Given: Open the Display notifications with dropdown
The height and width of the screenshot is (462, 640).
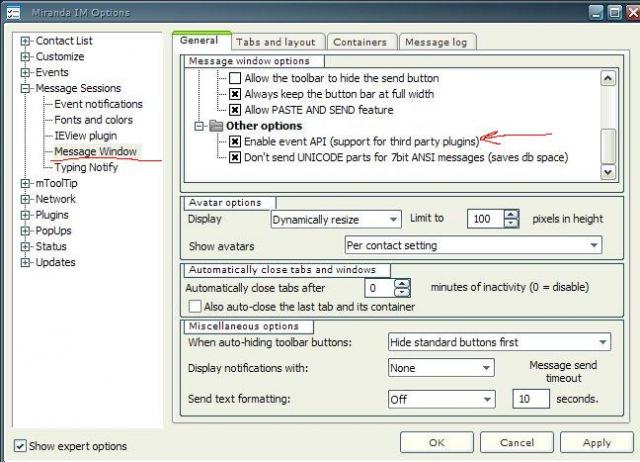Looking at the screenshot, I should (441, 368).
